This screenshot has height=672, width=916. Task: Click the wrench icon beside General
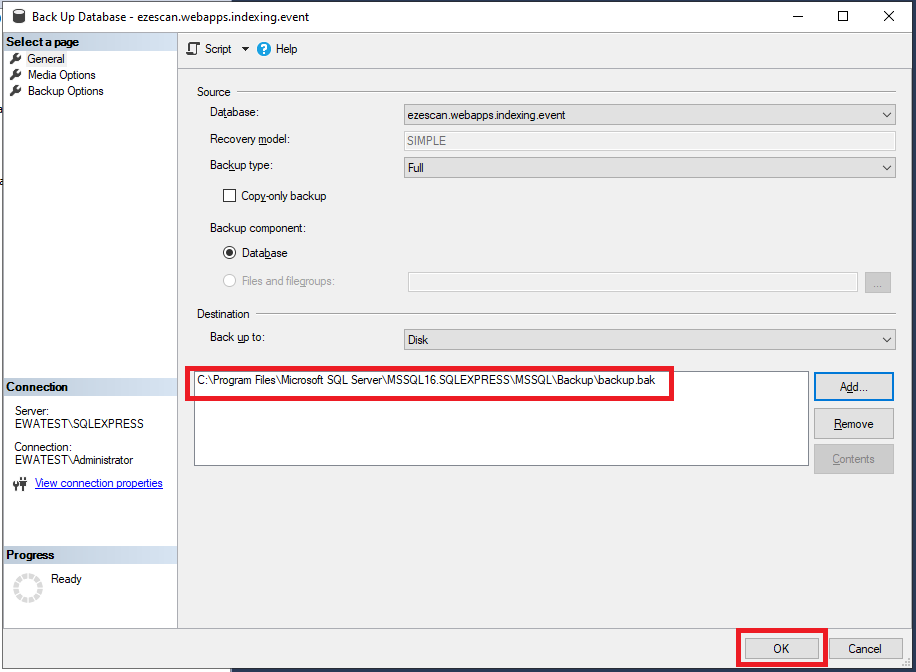coord(16,59)
